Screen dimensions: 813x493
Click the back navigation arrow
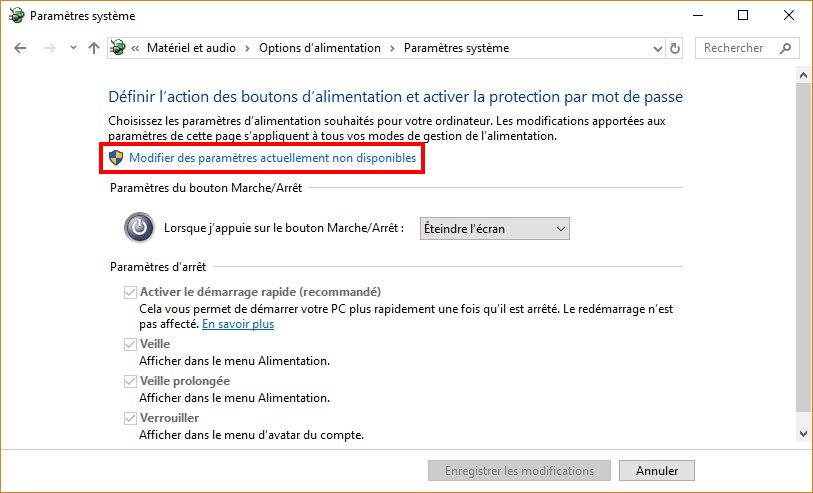[20, 48]
